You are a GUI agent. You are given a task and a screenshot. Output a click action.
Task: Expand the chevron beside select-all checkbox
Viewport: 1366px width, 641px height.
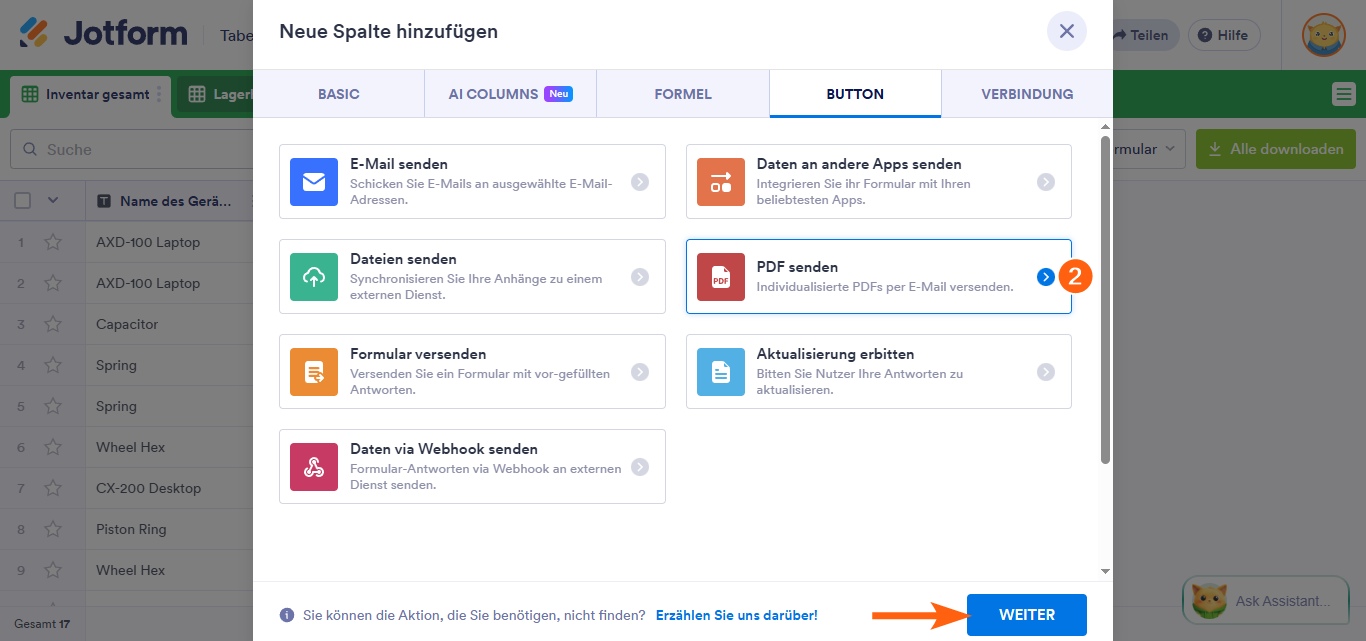point(53,201)
